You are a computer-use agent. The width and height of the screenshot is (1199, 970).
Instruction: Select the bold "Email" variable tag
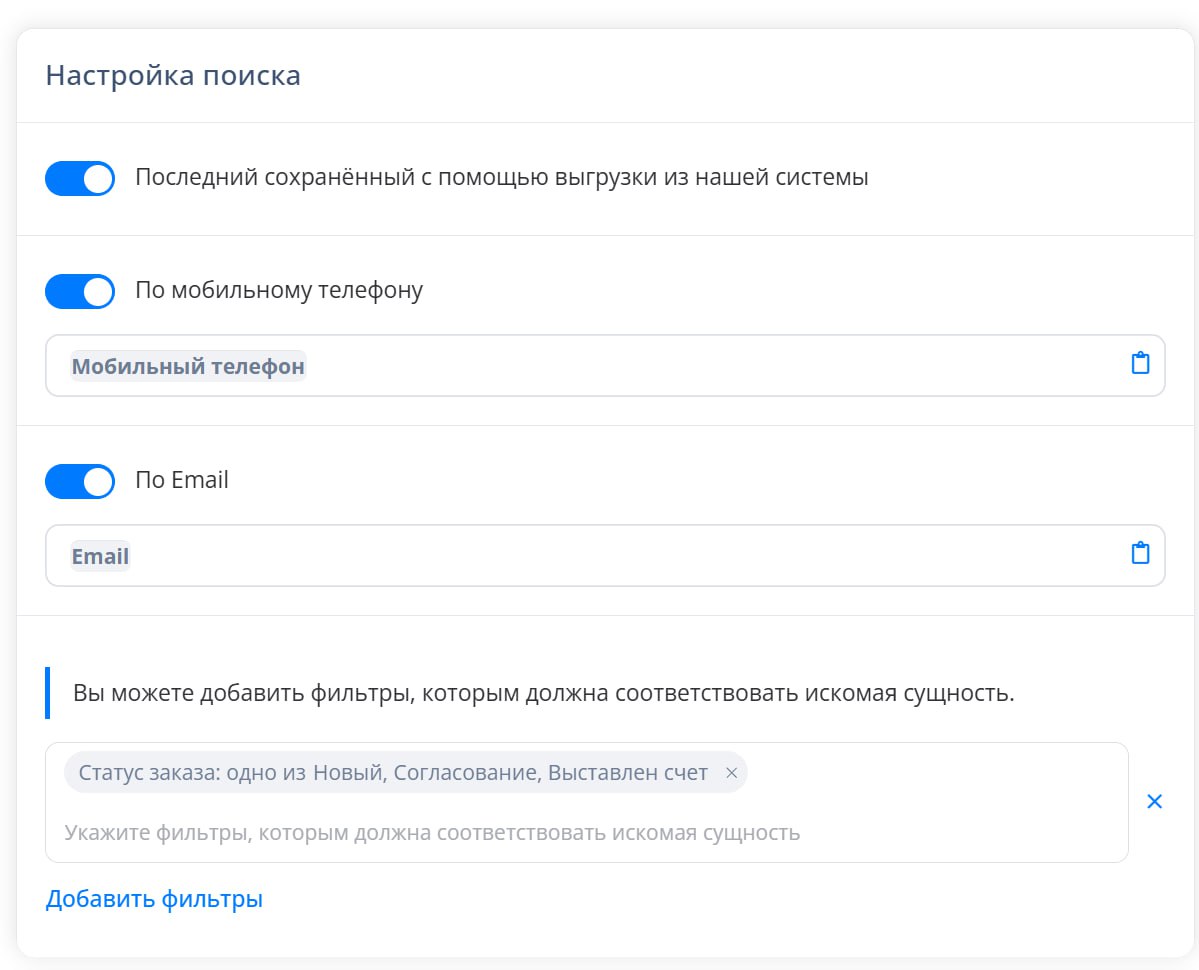100,556
